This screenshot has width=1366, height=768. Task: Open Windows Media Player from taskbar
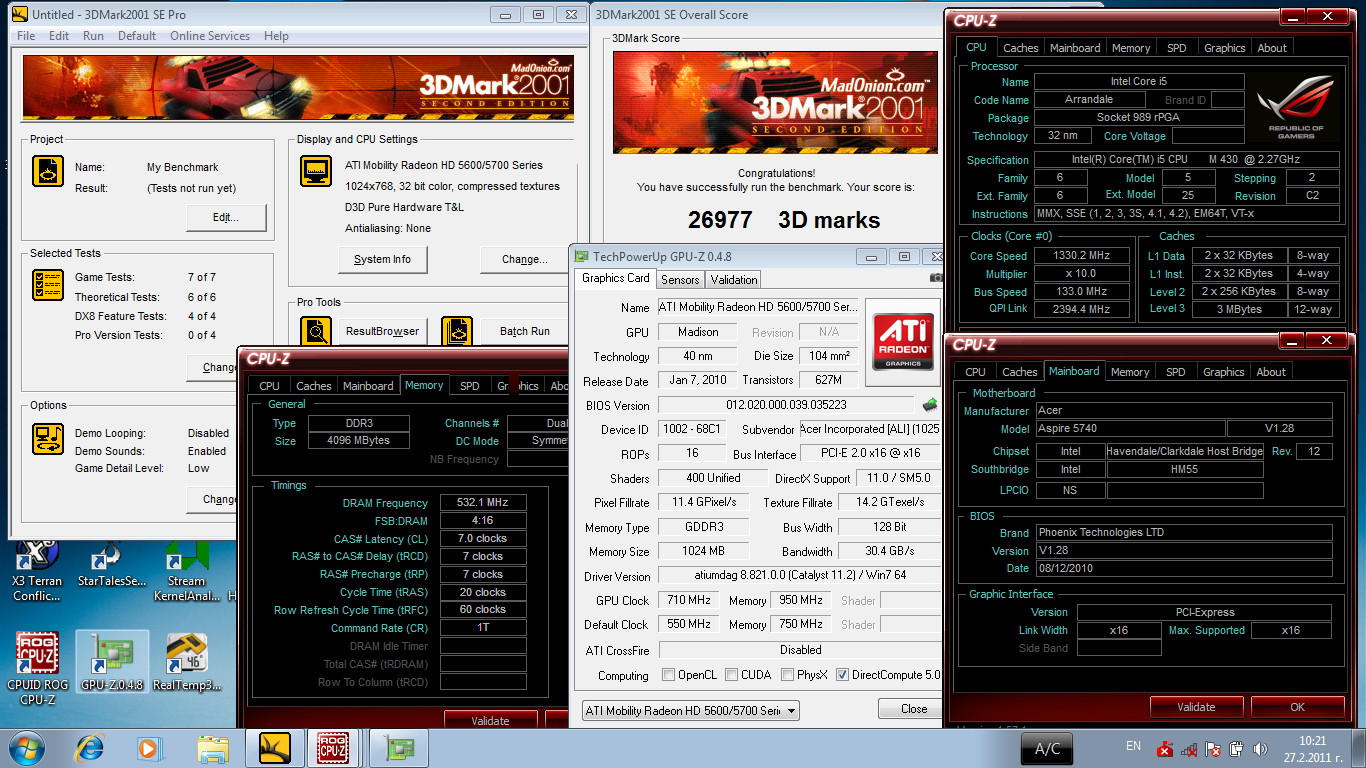point(148,747)
